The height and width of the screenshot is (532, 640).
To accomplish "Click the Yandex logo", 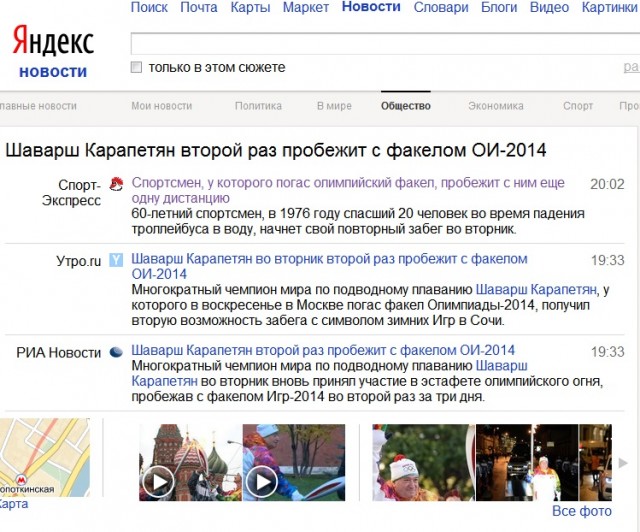I will 53,40.
